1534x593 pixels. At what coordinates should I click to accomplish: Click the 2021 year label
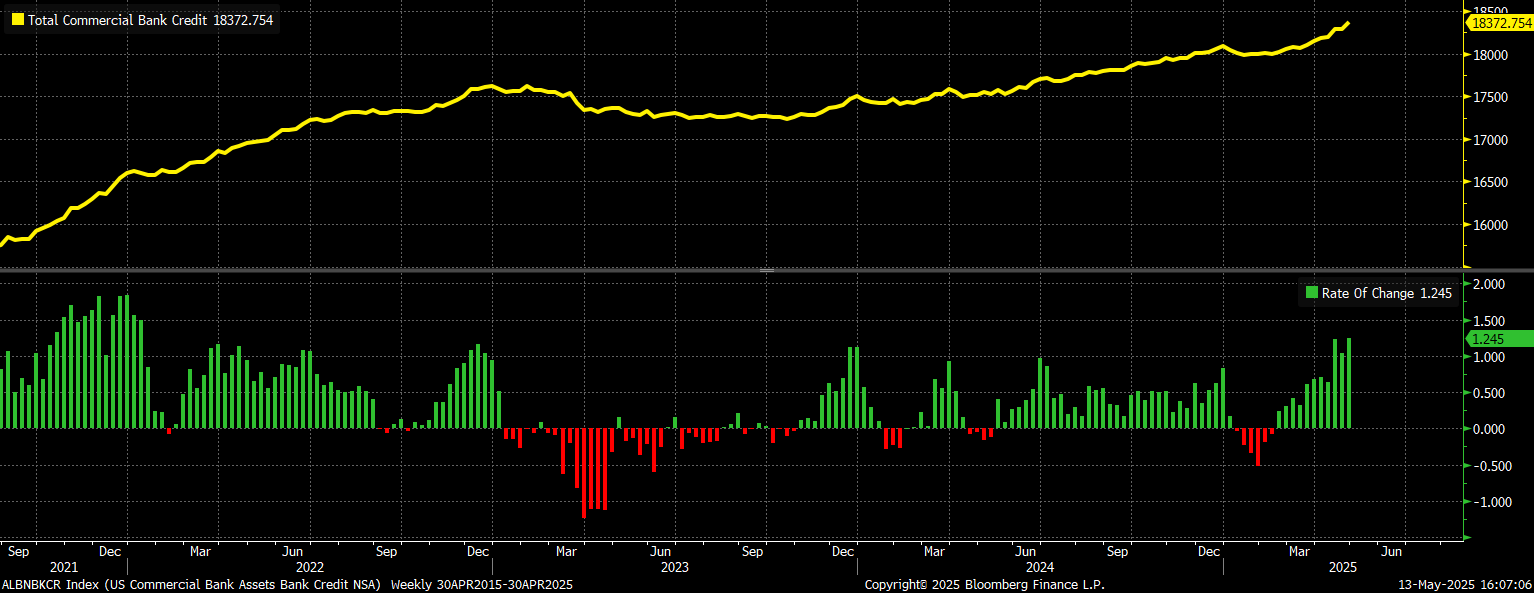(x=64, y=567)
